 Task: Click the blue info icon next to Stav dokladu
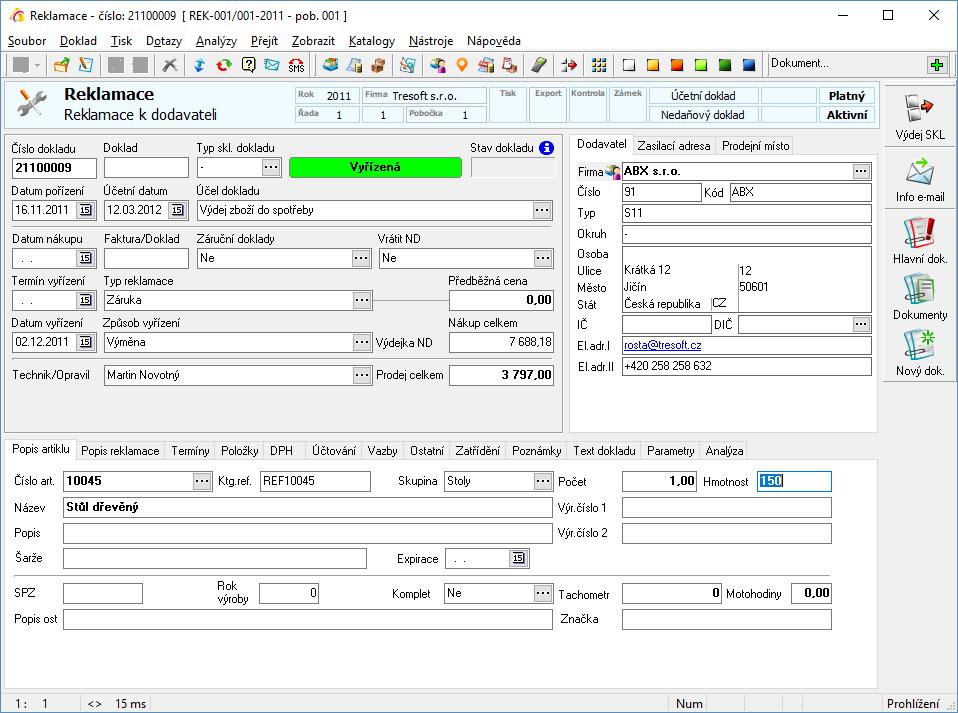pyautogui.click(x=547, y=148)
